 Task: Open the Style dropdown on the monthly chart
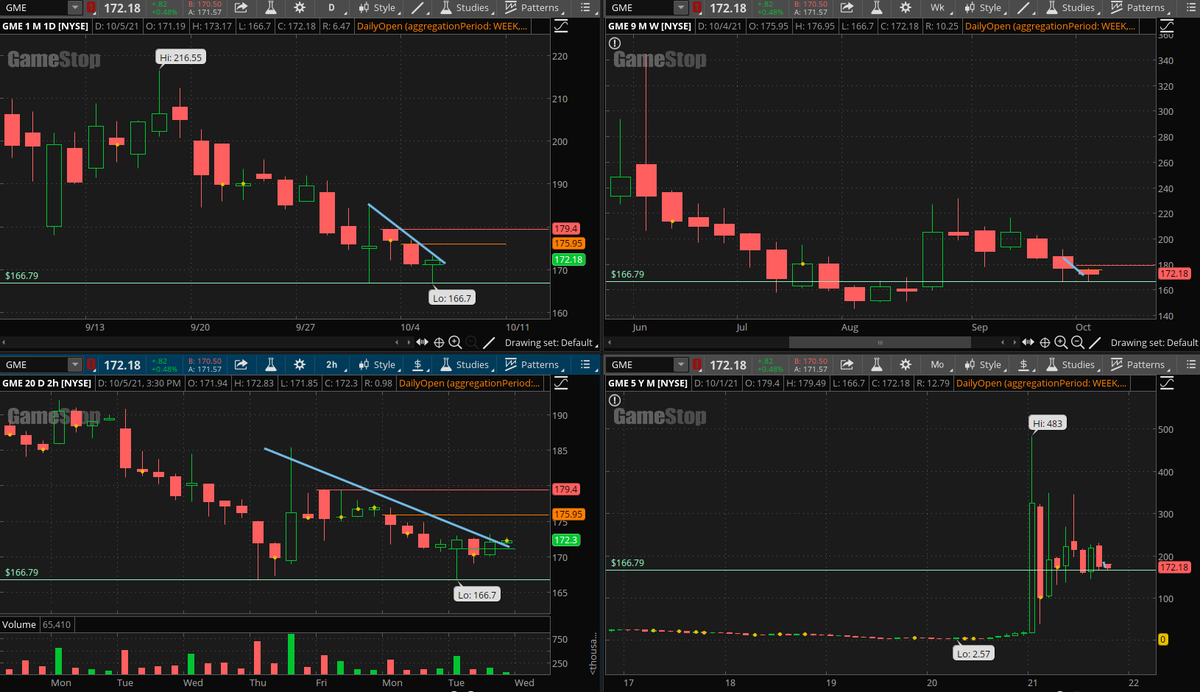pos(984,364)
